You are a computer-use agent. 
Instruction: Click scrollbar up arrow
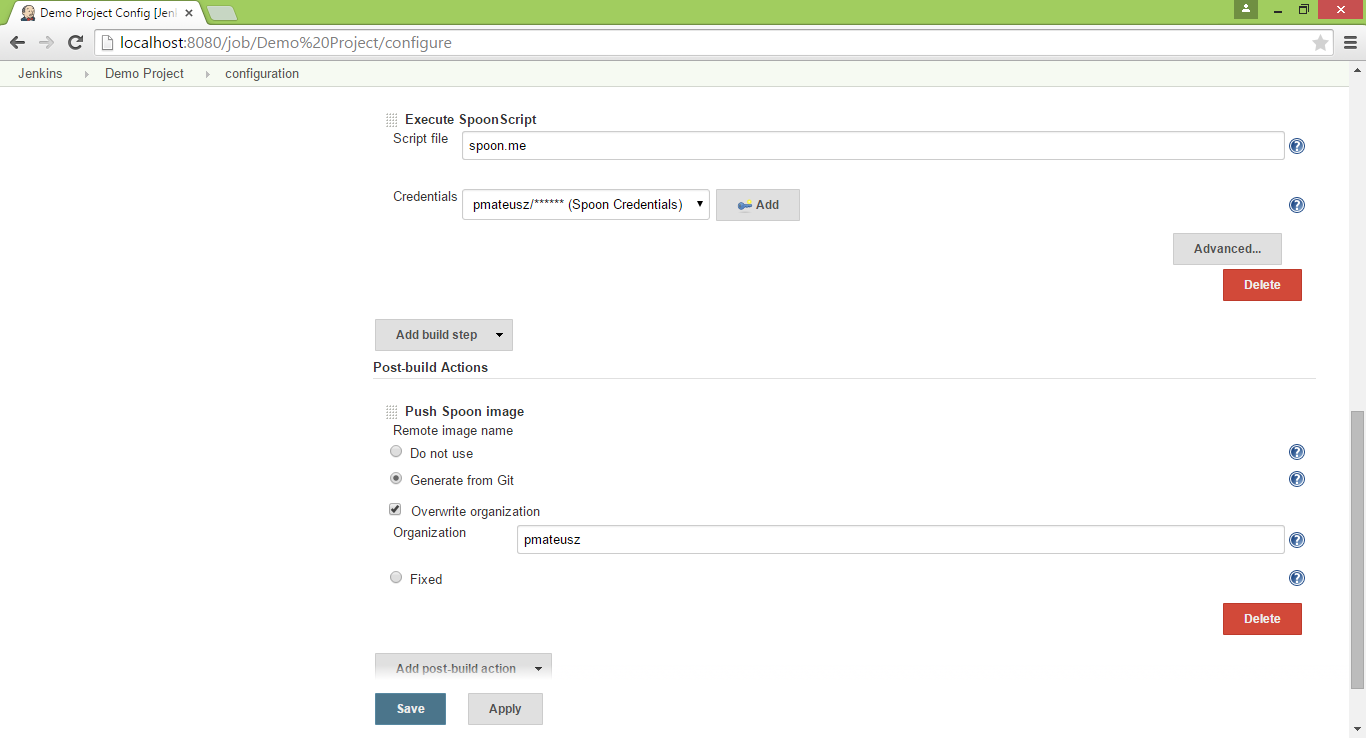[1357, 68]
